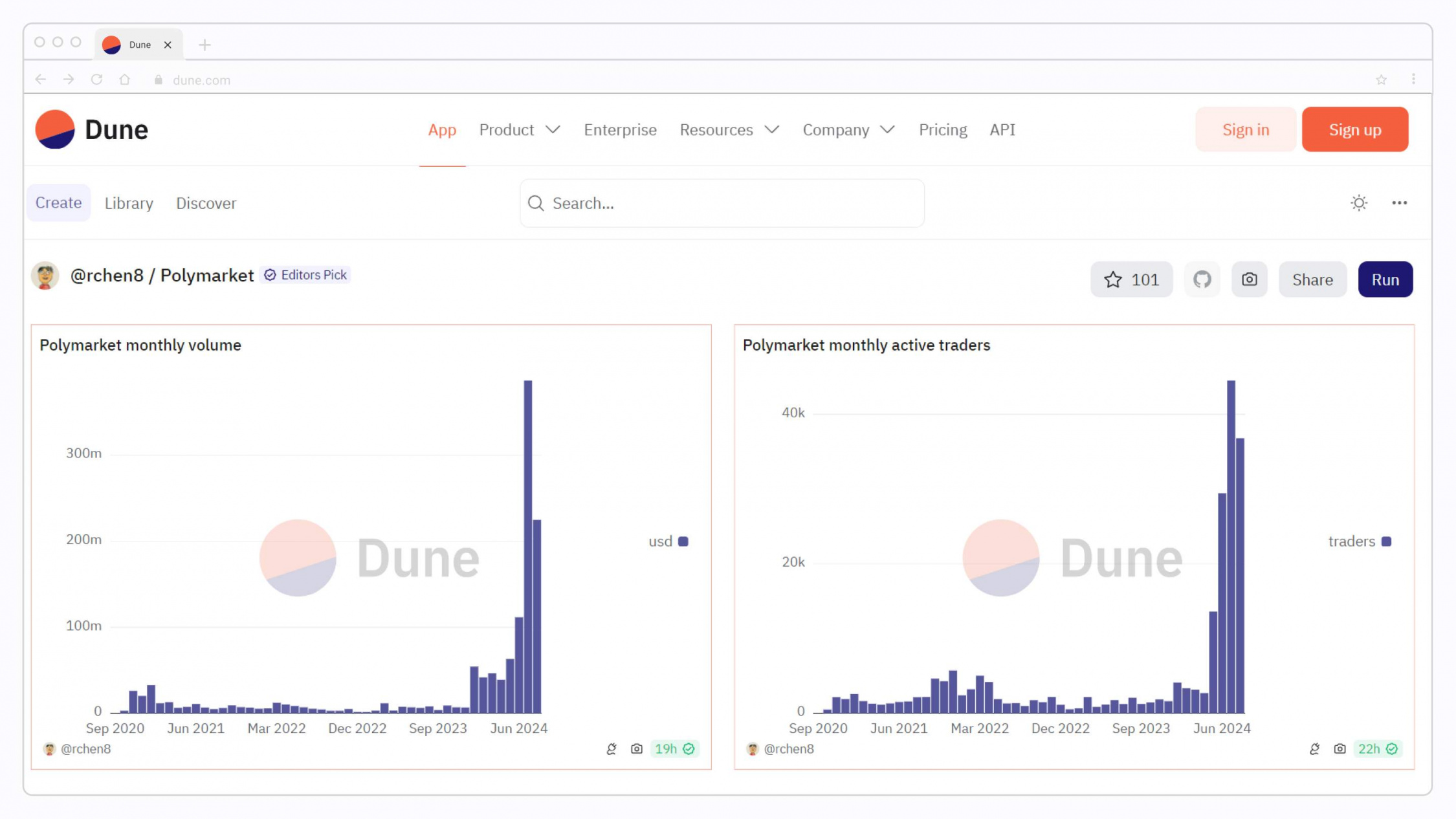This screenshot has width=1456, height=819.
Task: Click the rchen8 avatar next to dashboard title
Action: pos(45,276)
